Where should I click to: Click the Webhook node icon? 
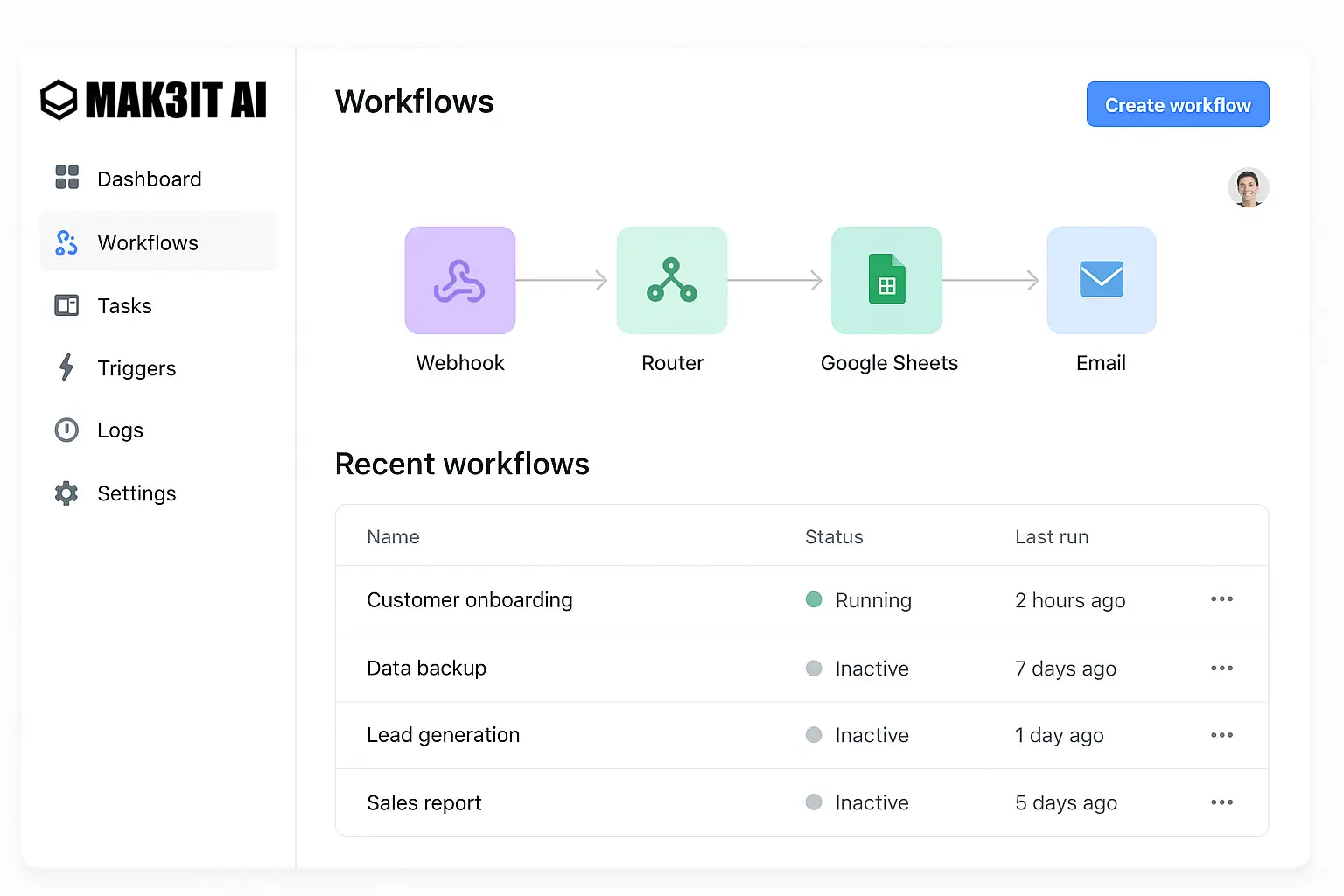click(459, 281)
